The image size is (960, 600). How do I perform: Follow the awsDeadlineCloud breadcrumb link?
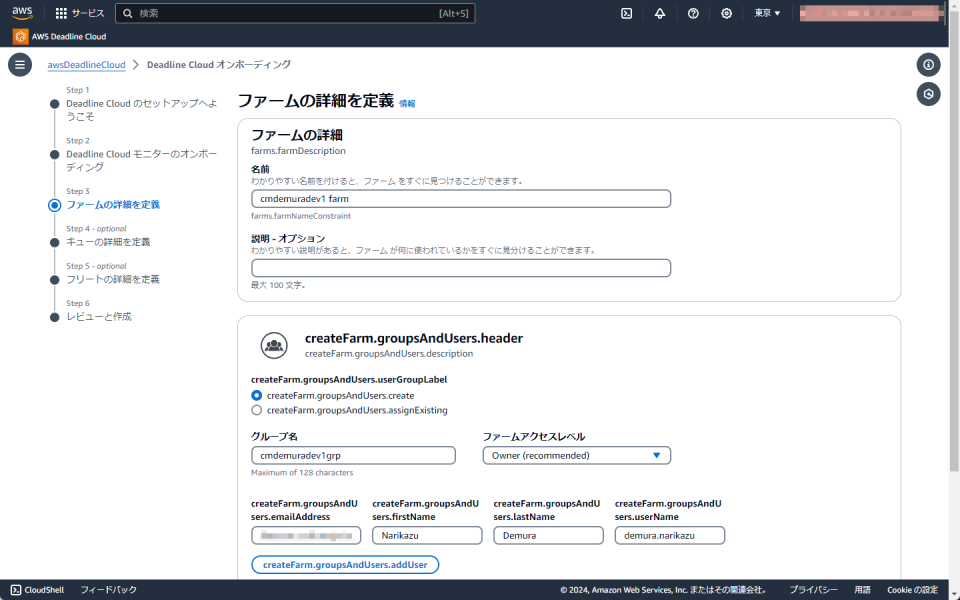click(x=86, y=64)
